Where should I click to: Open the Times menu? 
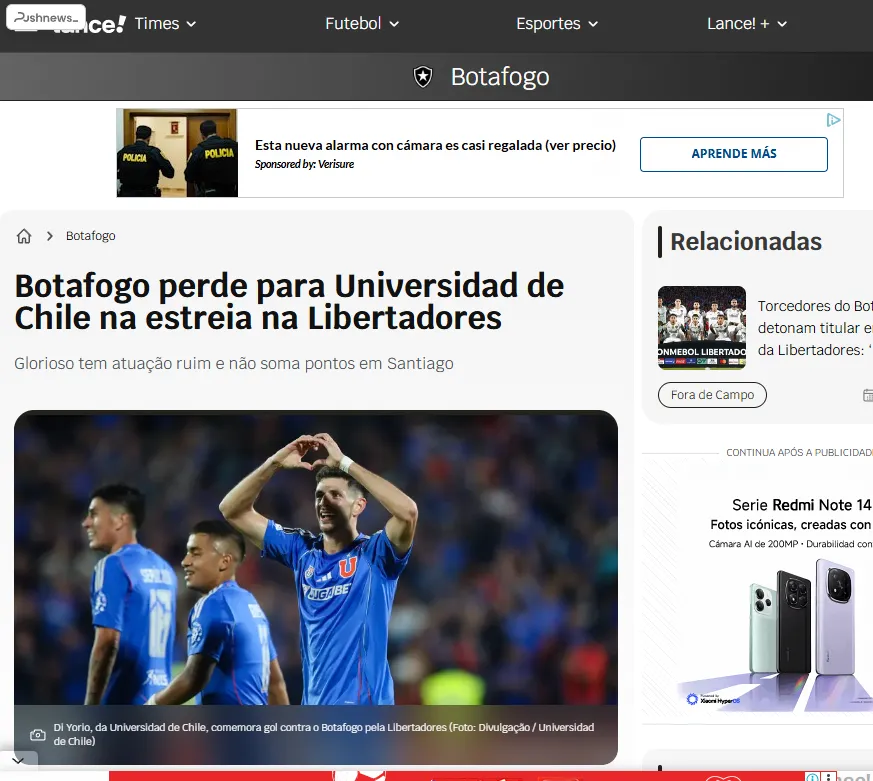click(164, 23)
